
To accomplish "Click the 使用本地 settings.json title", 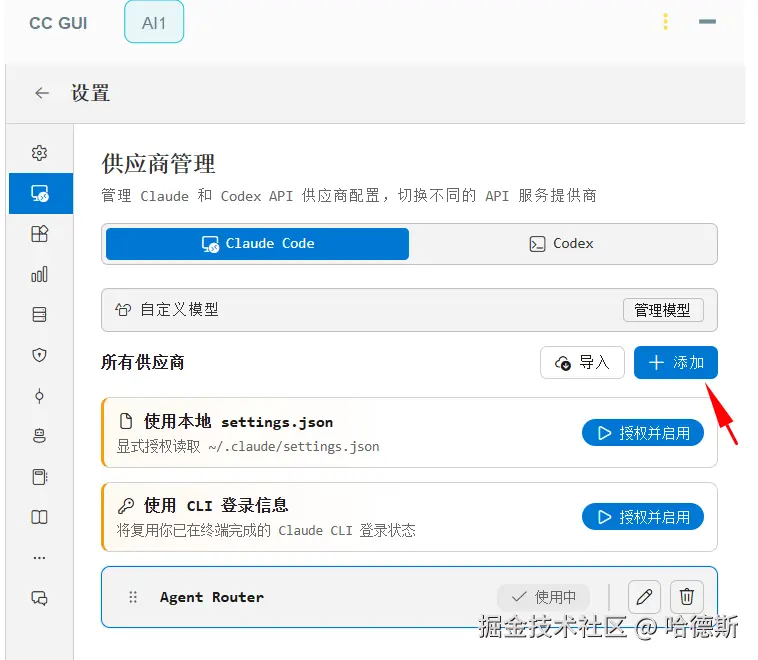I will point(238,422).
